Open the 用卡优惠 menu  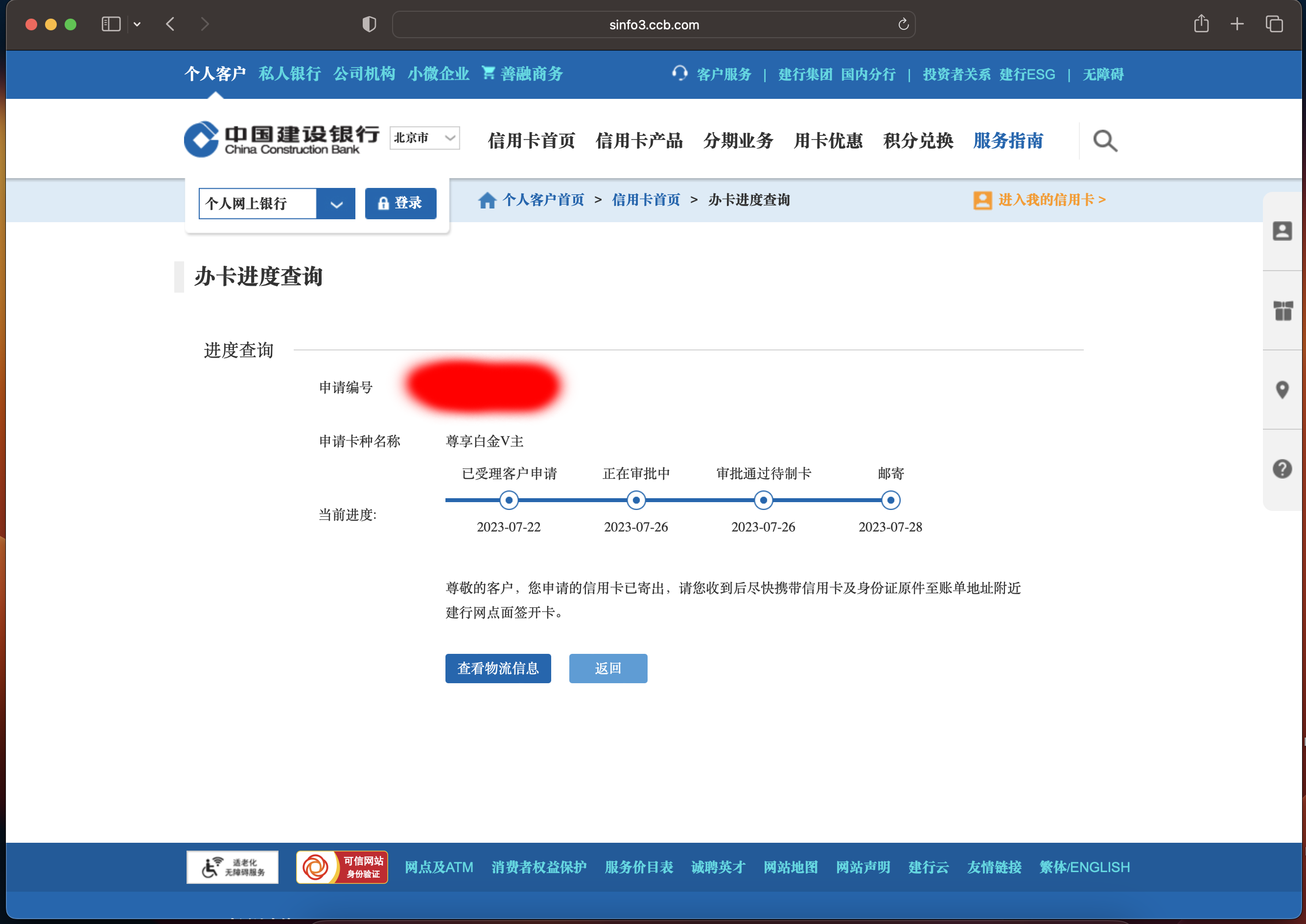828,140
